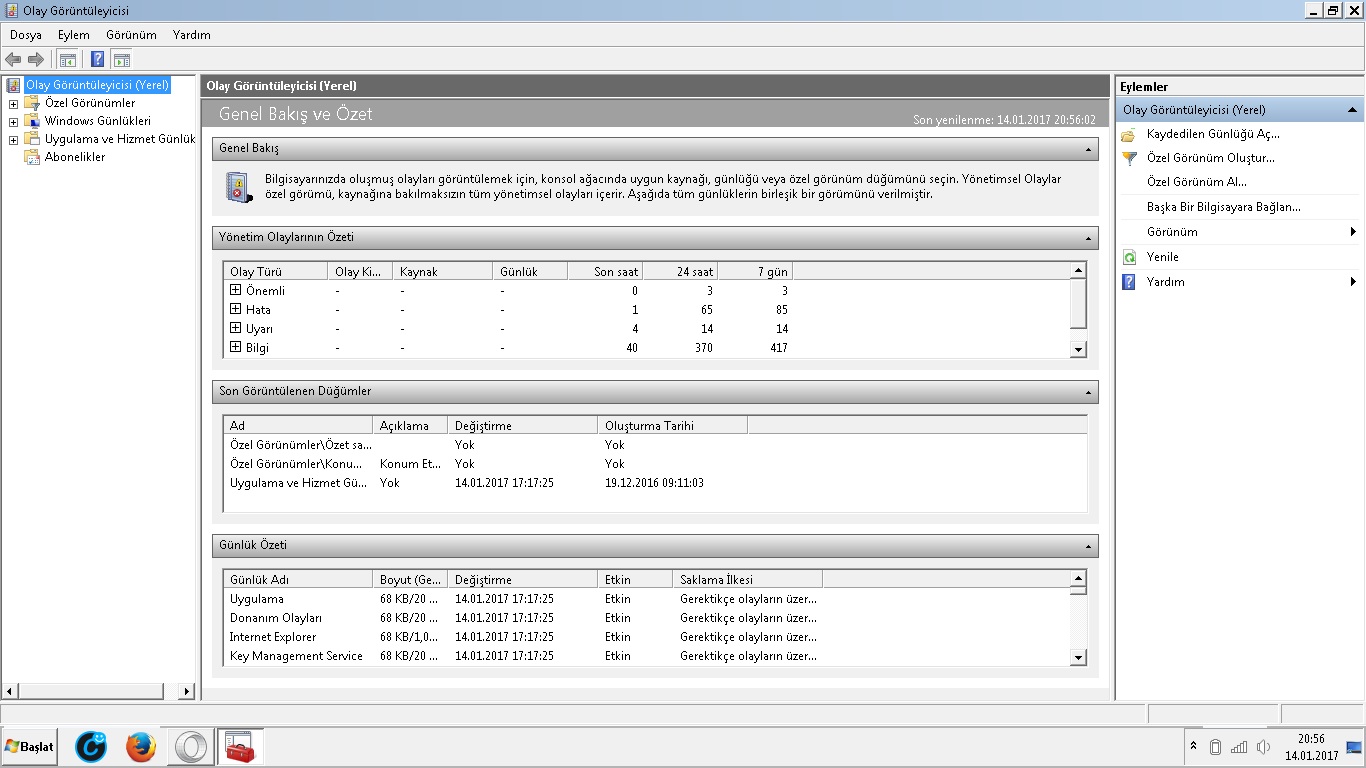Select Olay Görüntüleyicisi (Yerel) tree root
The width and height of the screenshot is (1366, 768).
point(97,85)
